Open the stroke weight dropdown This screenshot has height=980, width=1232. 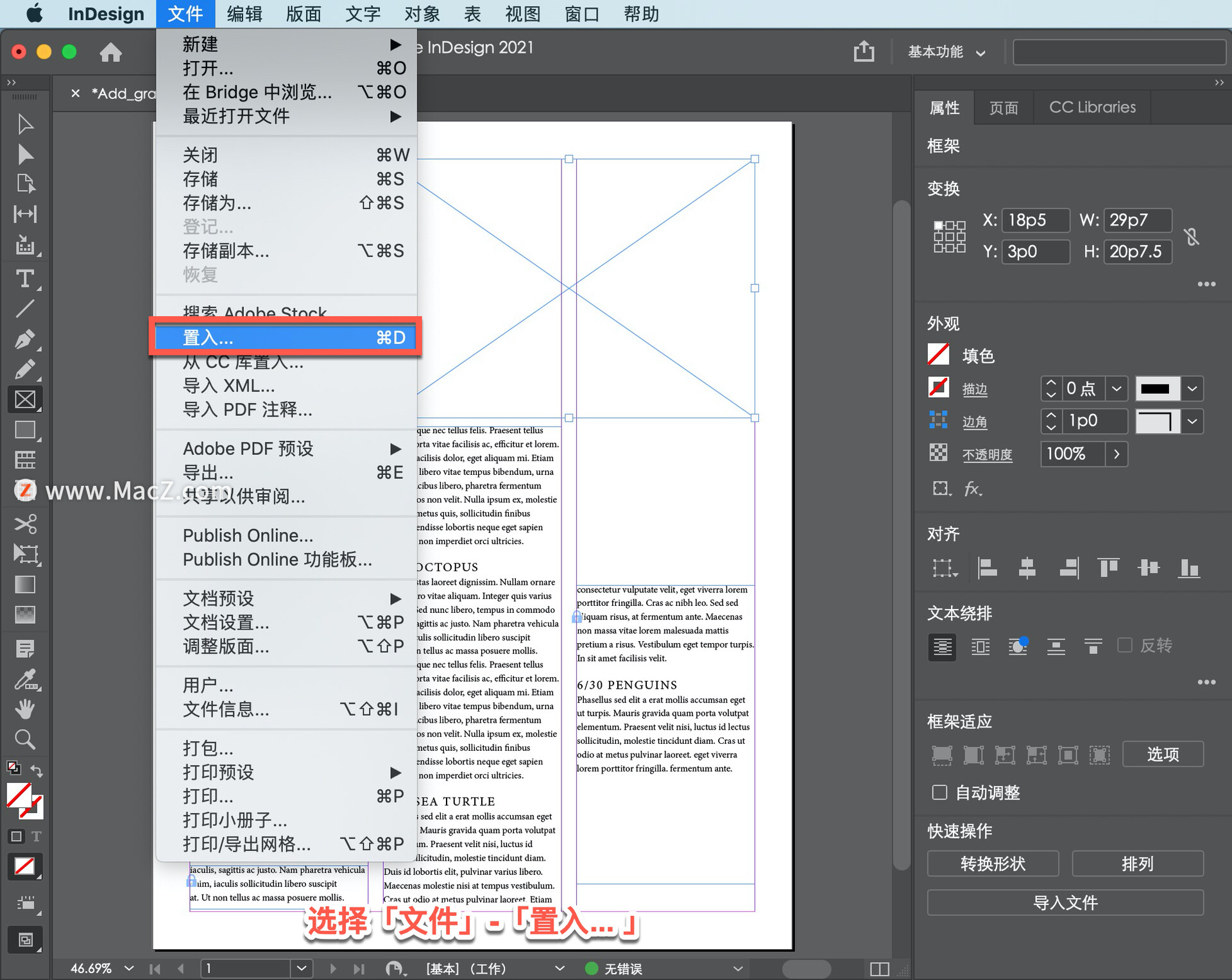[1116, 388]
